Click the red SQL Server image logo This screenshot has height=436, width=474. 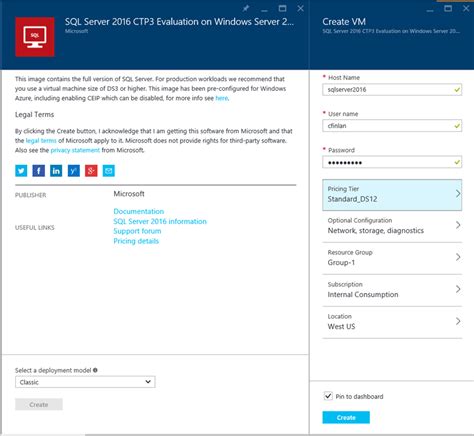35,37
